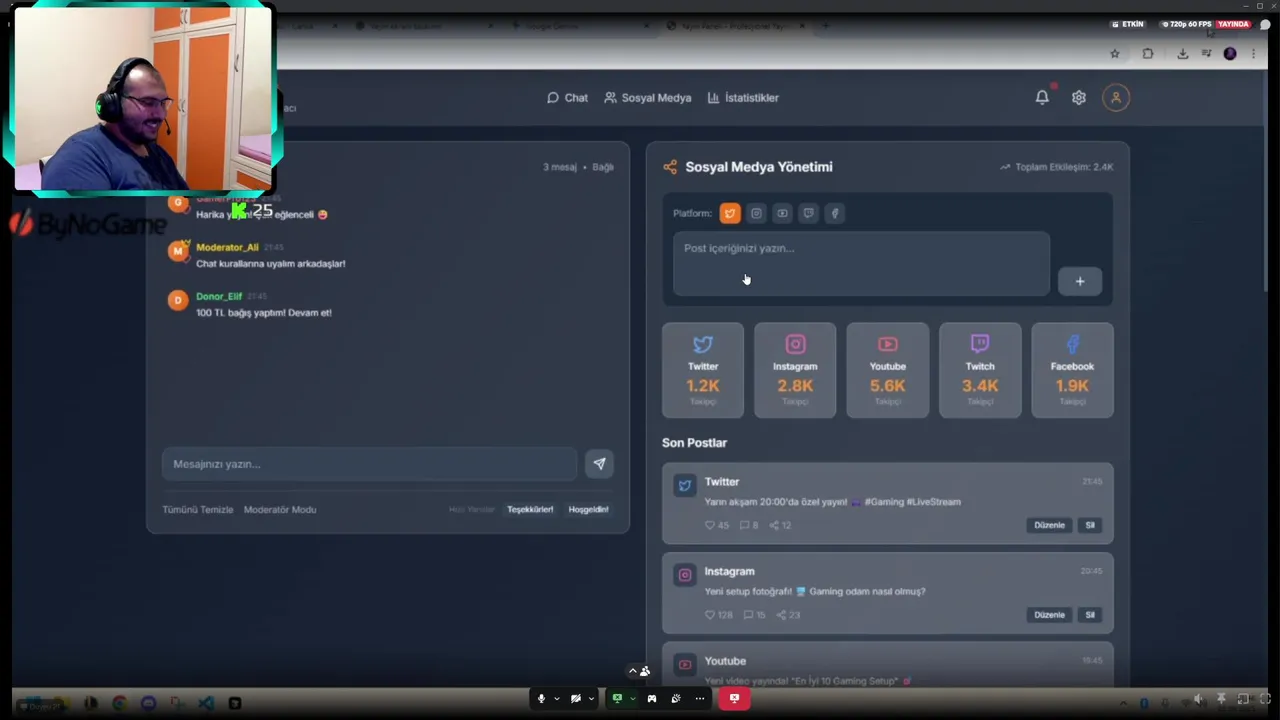Stop sharing with the red button
Screen dimensions: 1280x720
734,698
